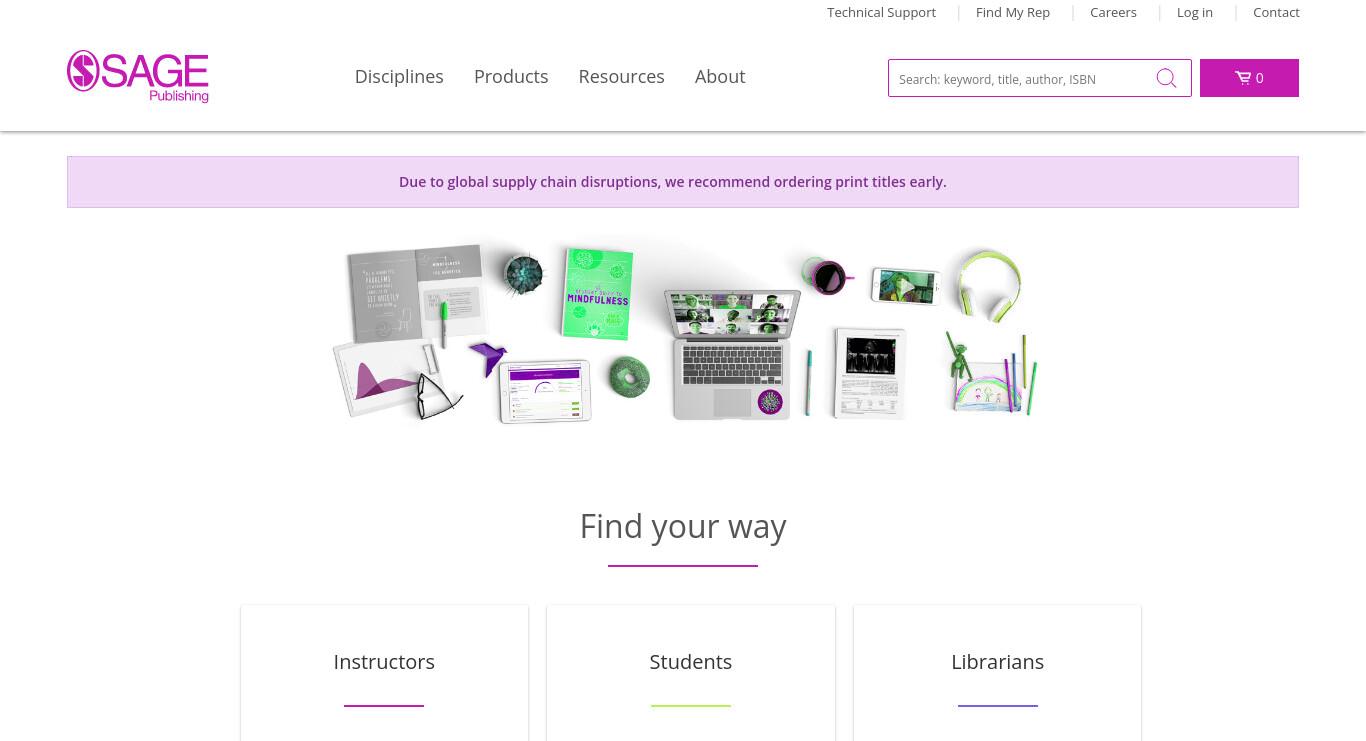Click the laptop image in banner
The image size is (1366, 741).
[x=731, y=354]
